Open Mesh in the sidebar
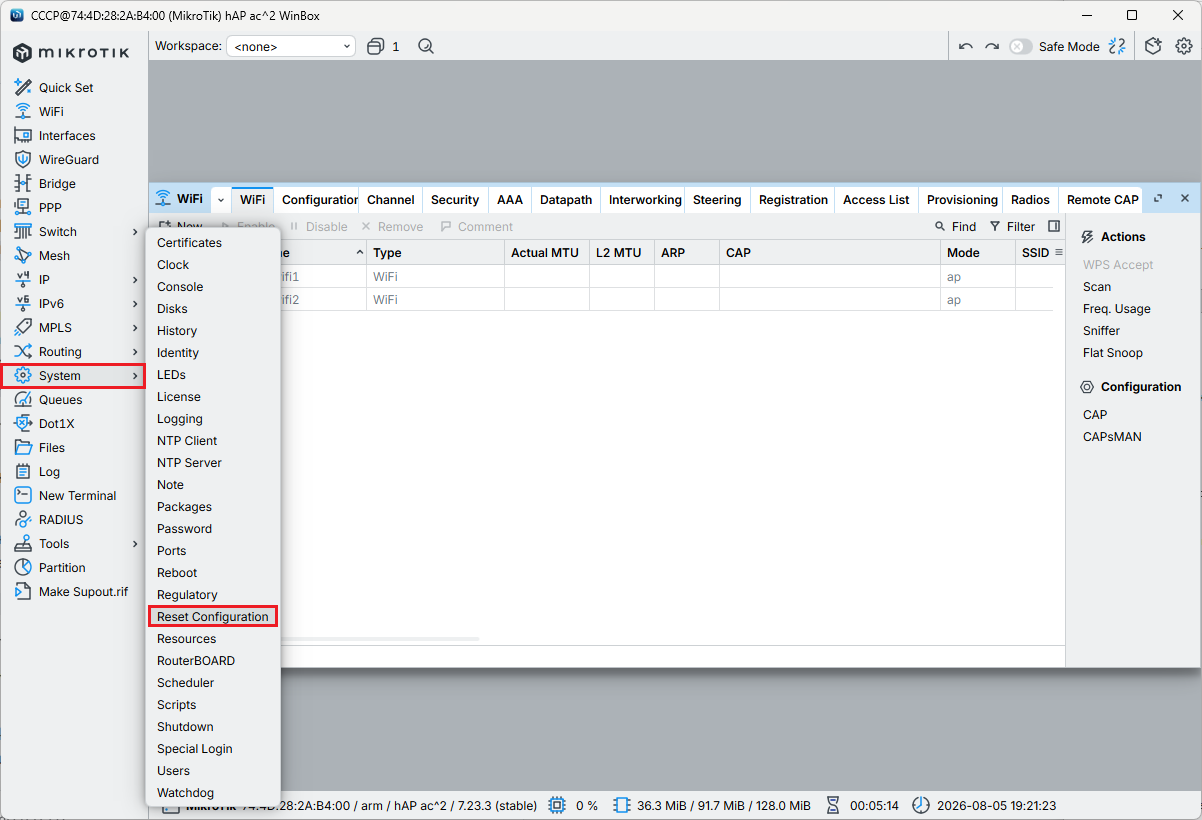The height and width of the screenshot is (820, 1202). pyautogui.click(x=54, y=256)
